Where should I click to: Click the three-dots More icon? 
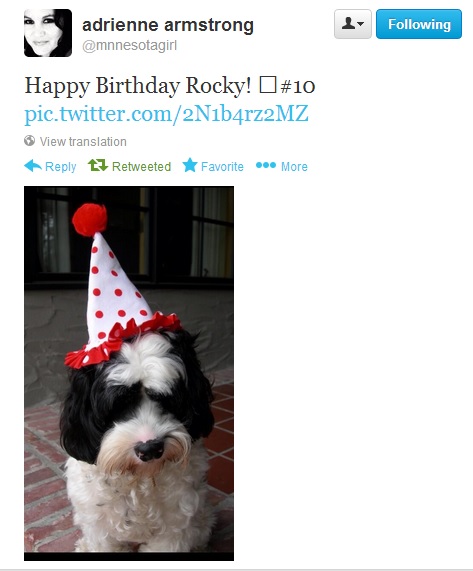266,165
